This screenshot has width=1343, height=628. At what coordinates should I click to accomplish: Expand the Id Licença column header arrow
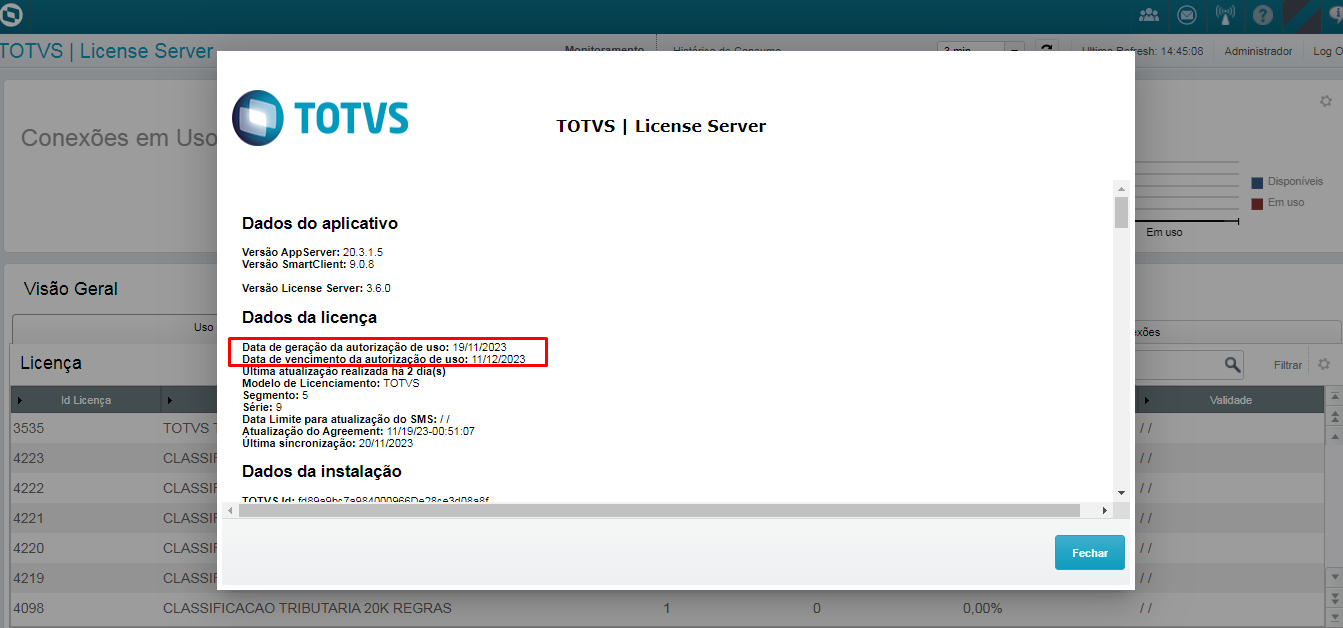tap(20, 400)
